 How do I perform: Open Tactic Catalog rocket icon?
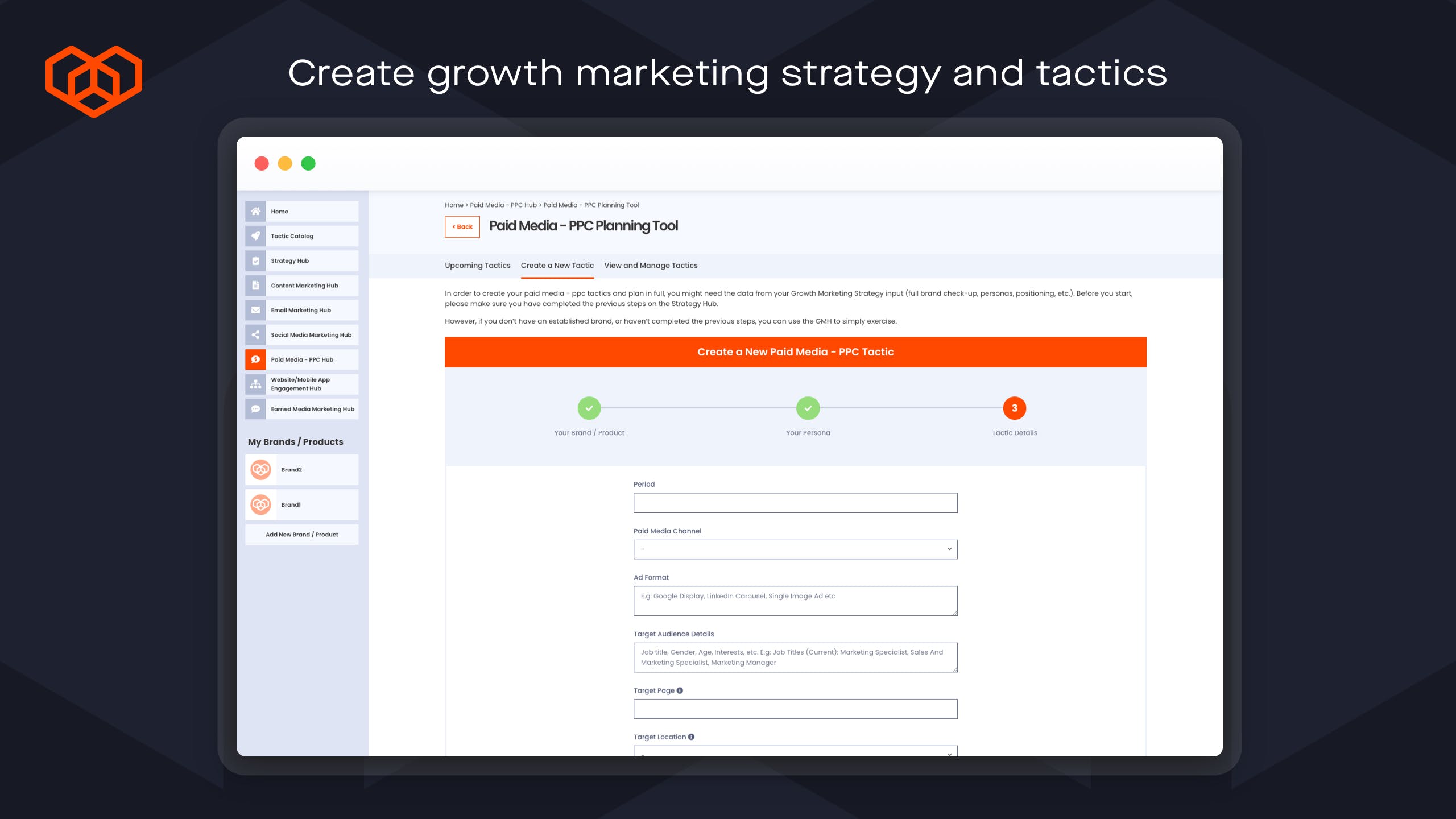[255, 236]
